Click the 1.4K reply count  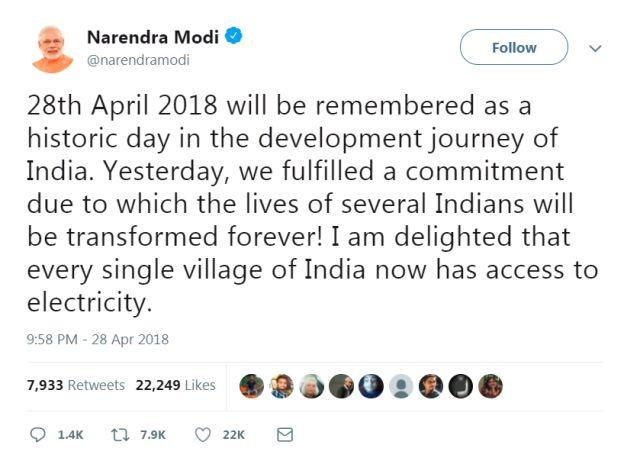(x=70, y=436)
